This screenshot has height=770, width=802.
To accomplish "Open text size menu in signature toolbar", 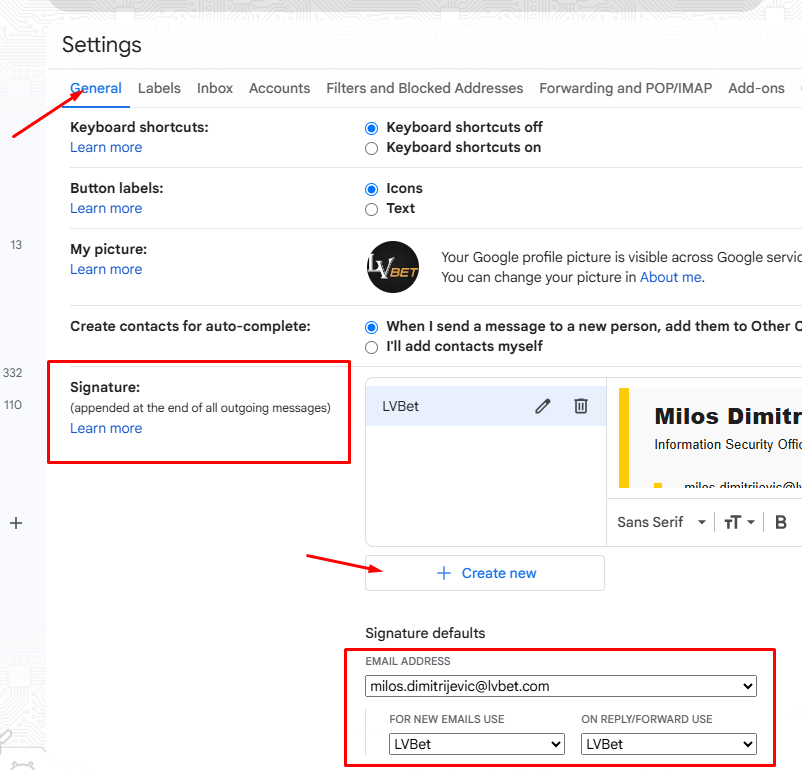I will pos(739,522).
